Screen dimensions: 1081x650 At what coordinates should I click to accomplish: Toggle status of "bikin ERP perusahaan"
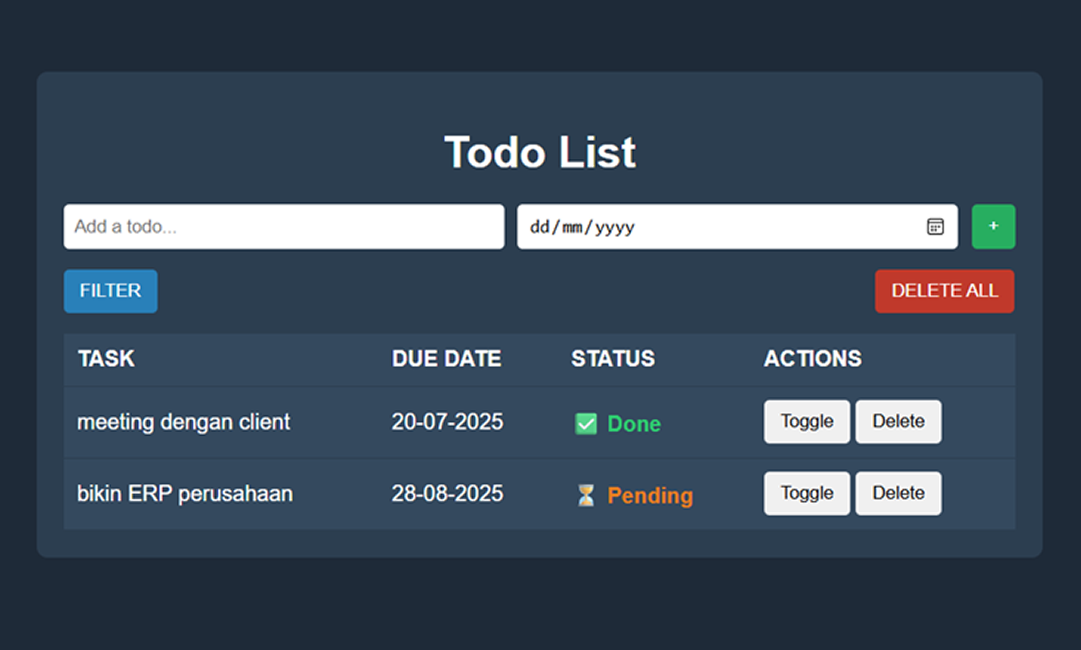[807, 493]
